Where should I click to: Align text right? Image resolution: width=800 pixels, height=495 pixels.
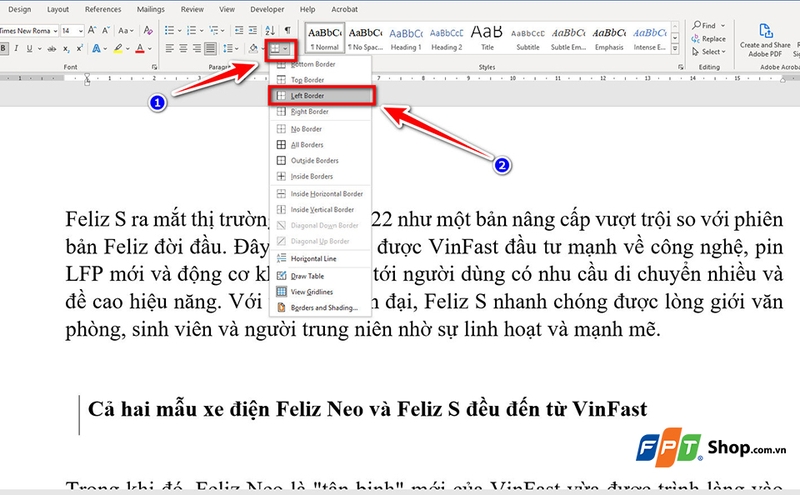[x=196, y=49]
